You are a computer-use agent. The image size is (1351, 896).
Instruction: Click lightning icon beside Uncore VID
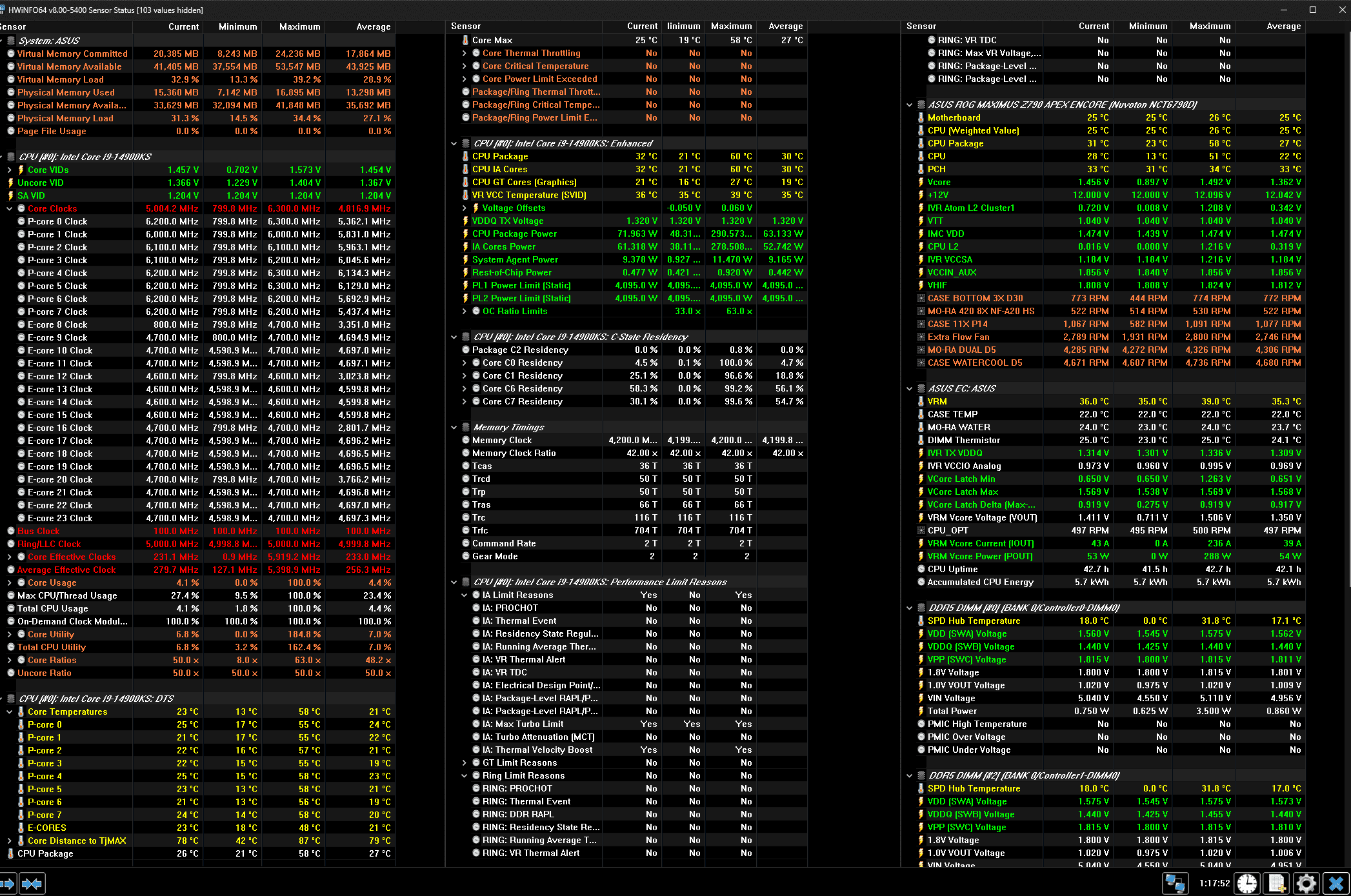click(10, 183)
